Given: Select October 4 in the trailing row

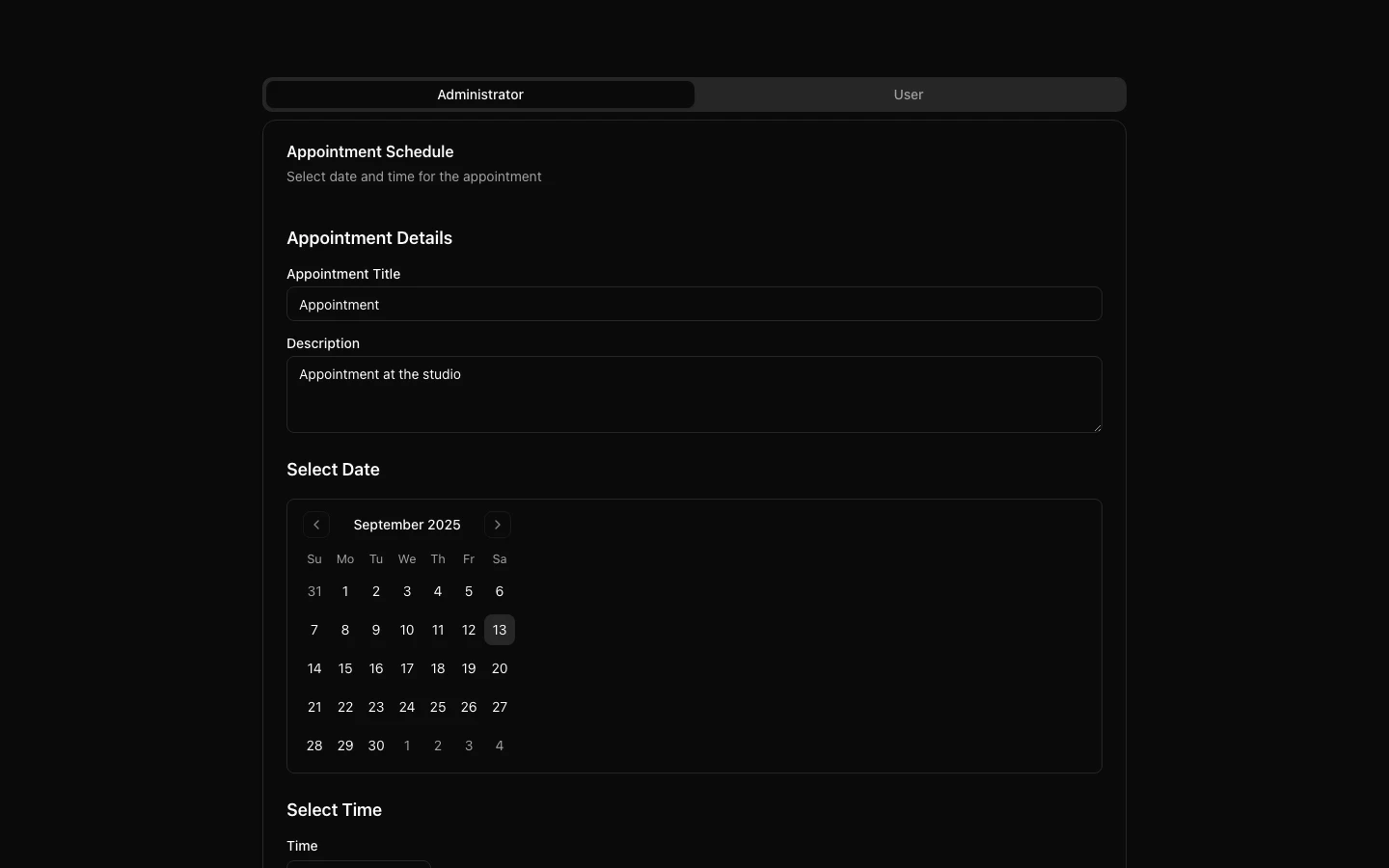Looking at the screenshot, I should click(500, 746).
